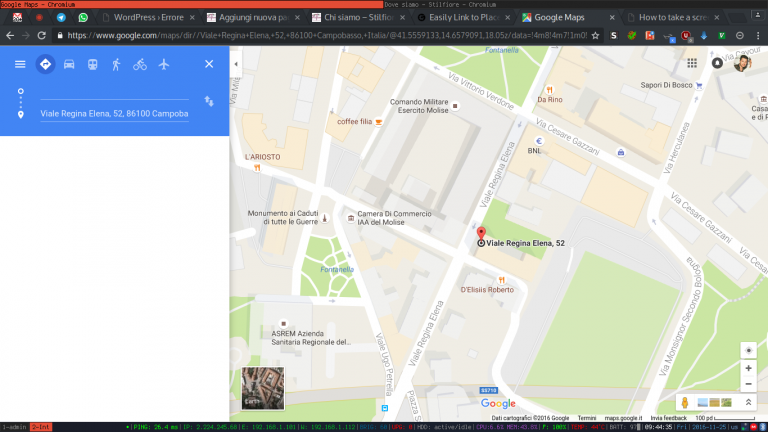Open pinned WhatsApp tab
This screenshot has width=768, height=432.
click(x=83, y=17)
